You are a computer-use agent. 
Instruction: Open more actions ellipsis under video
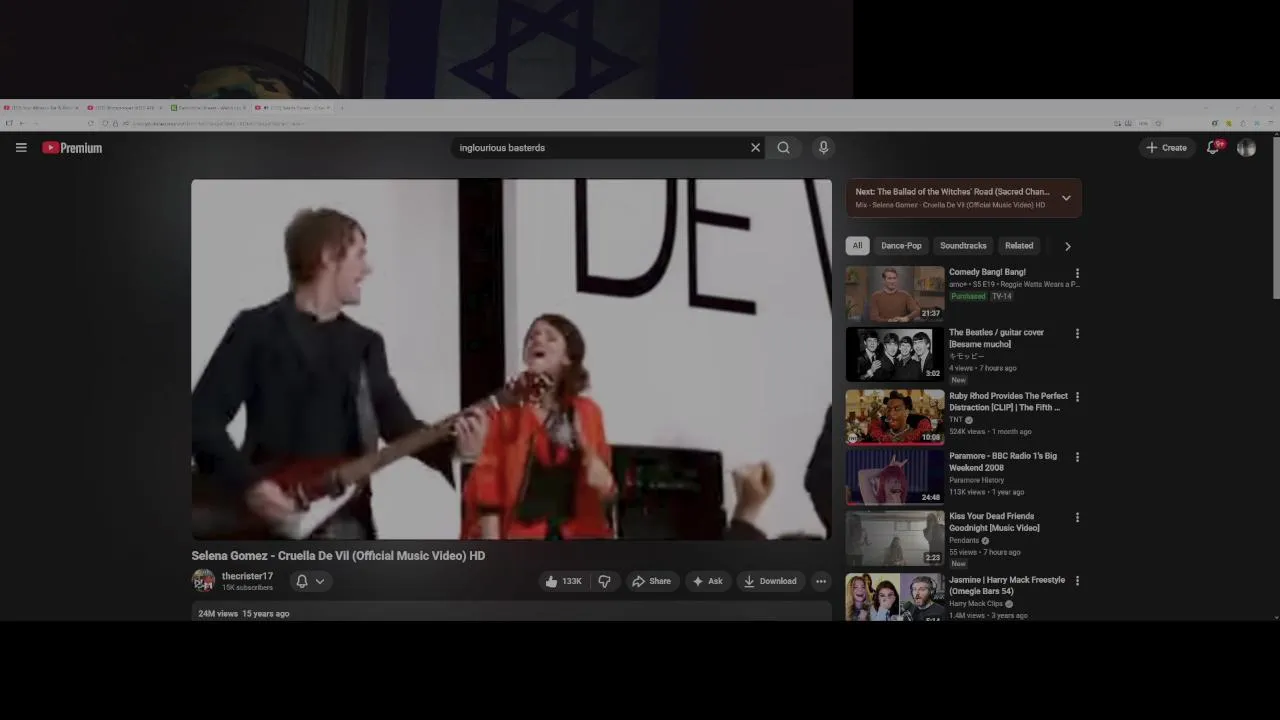[821, 581]
